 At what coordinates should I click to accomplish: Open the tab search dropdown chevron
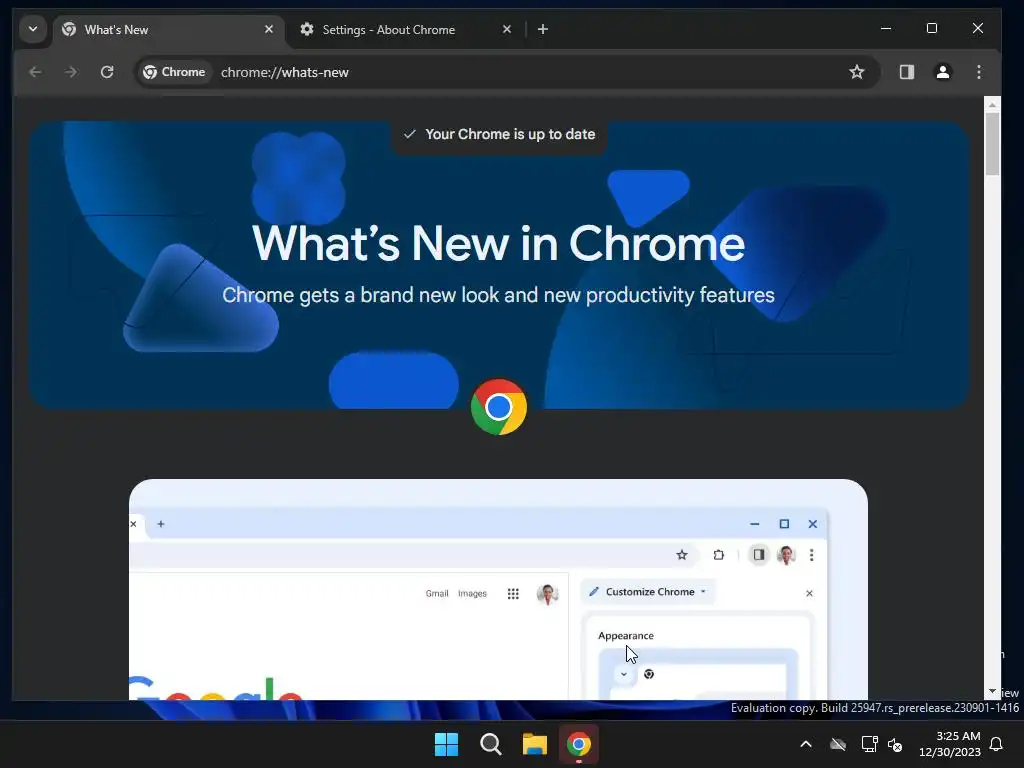[x=33, y=29]
